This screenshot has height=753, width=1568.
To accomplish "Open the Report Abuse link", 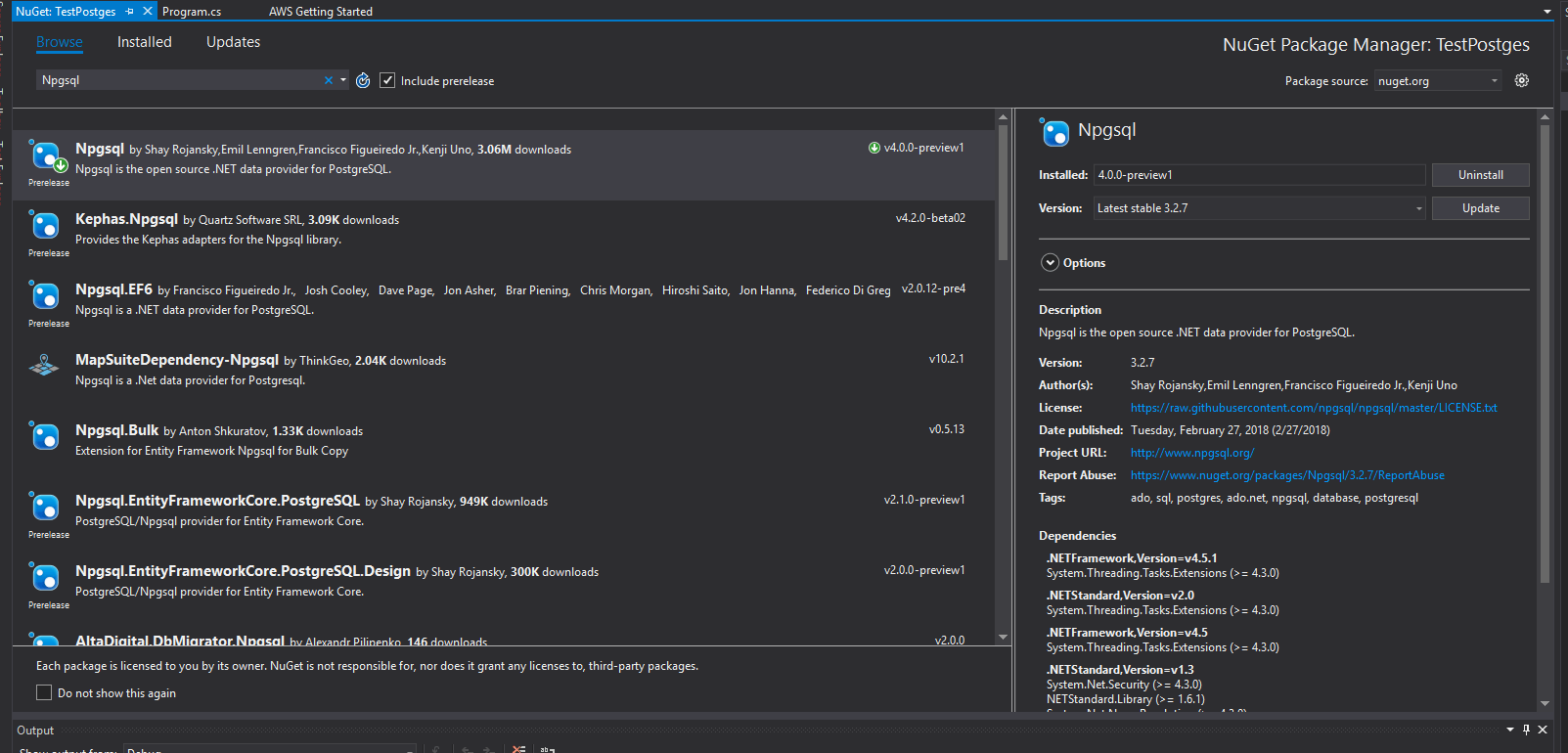I will 1287,475.
